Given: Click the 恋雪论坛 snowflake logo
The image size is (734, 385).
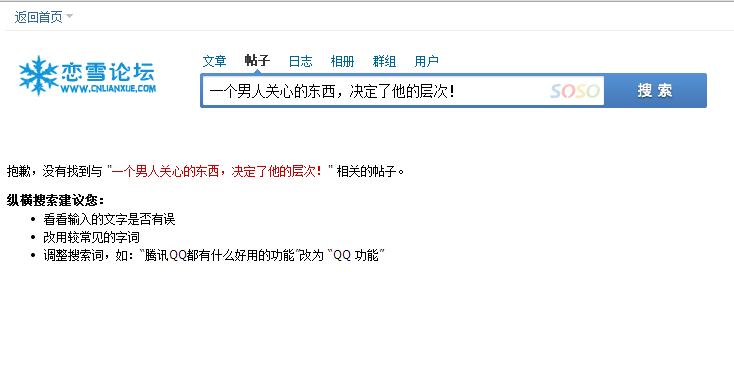Looking at the screenshot, I should click(x=88, y=76).
